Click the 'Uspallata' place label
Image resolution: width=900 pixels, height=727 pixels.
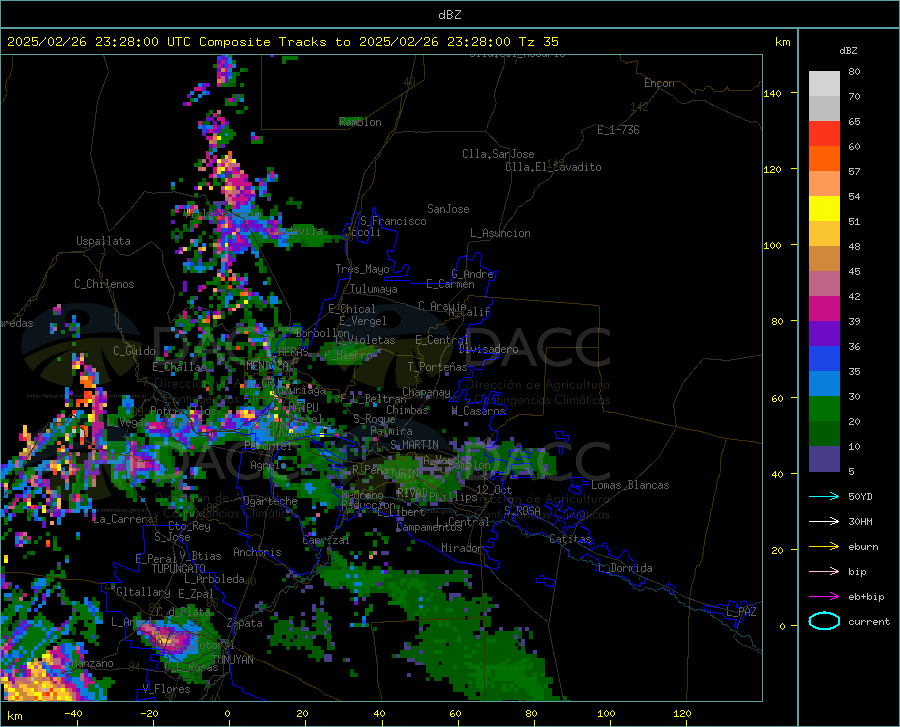(x=103, y=241)
